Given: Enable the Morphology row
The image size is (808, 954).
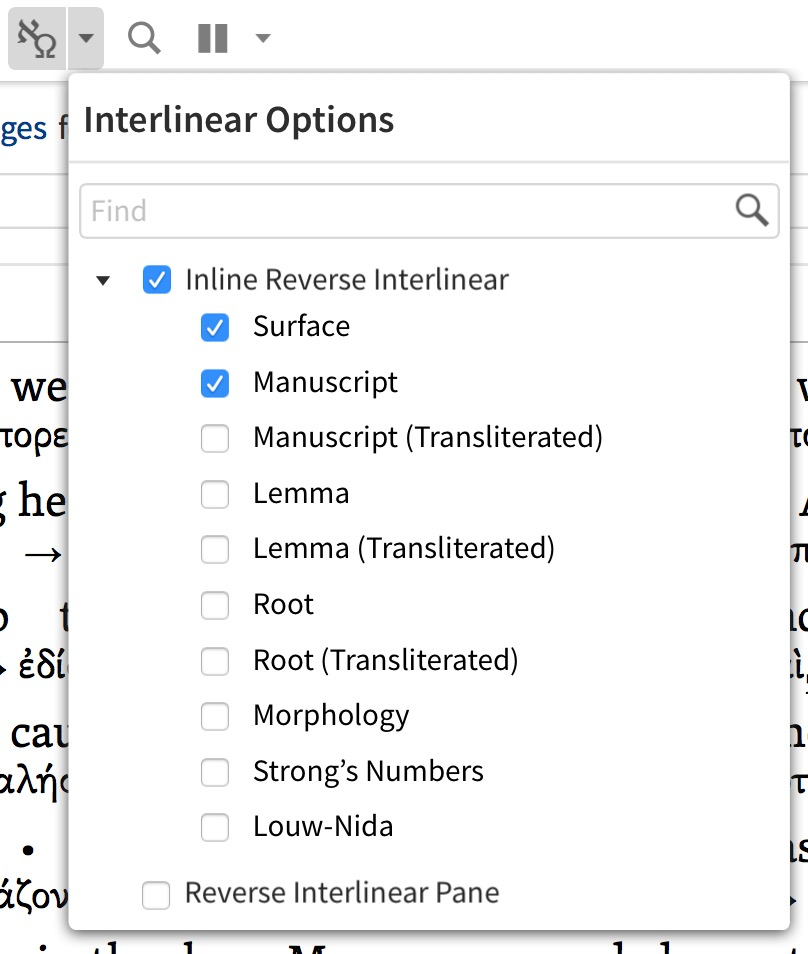Looking at the screenshot, I should (214, 715).
